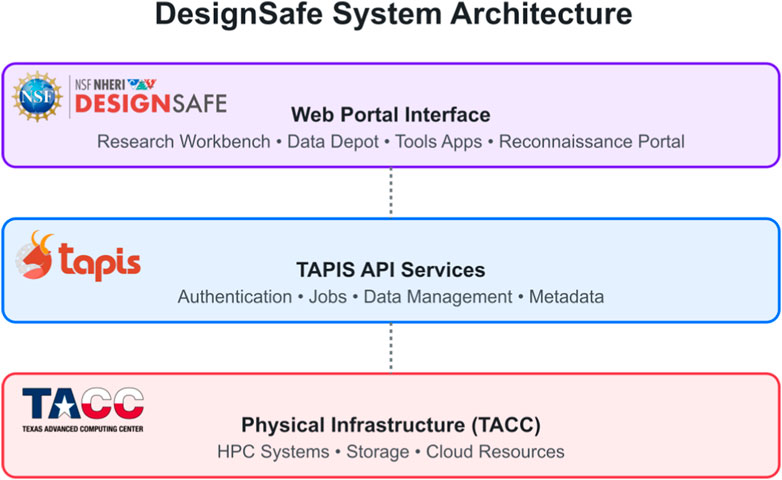
Task: Click the 'Metadata' text
Action: [567, 297]
